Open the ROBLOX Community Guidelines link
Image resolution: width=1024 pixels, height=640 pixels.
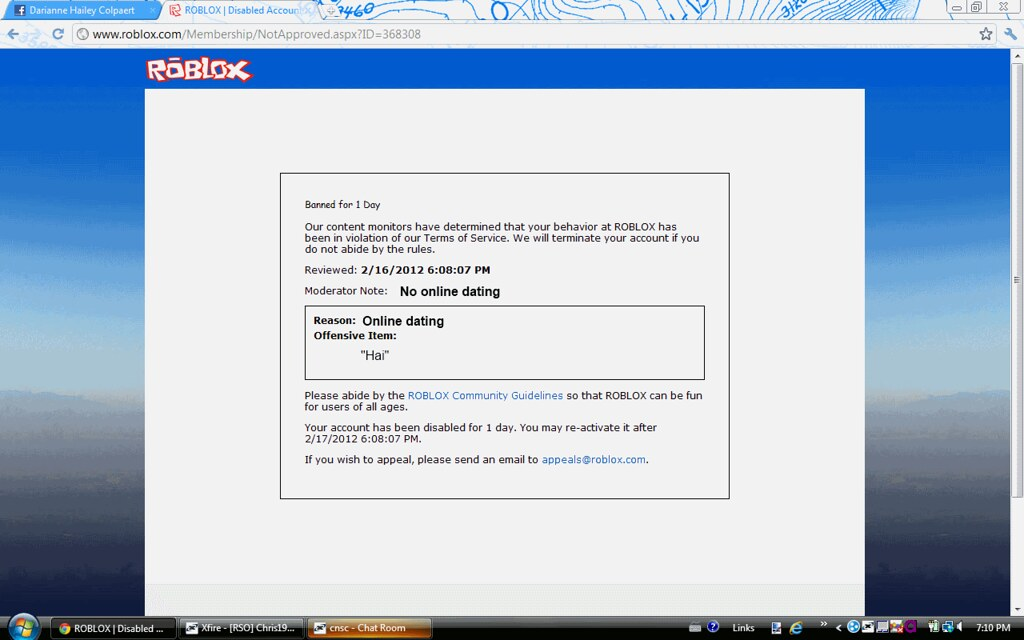(x=485, y=395)
